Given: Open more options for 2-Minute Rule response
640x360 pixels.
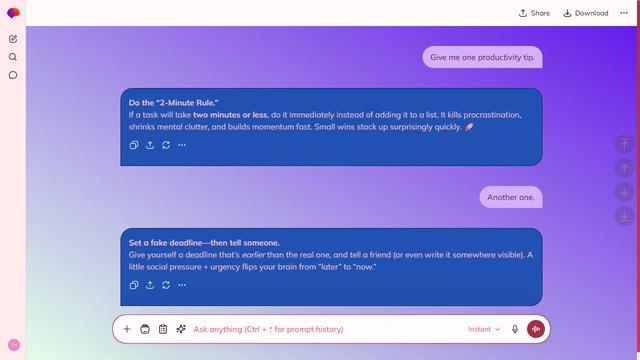Looking at the screenshot, I should (x=182, y=145).
